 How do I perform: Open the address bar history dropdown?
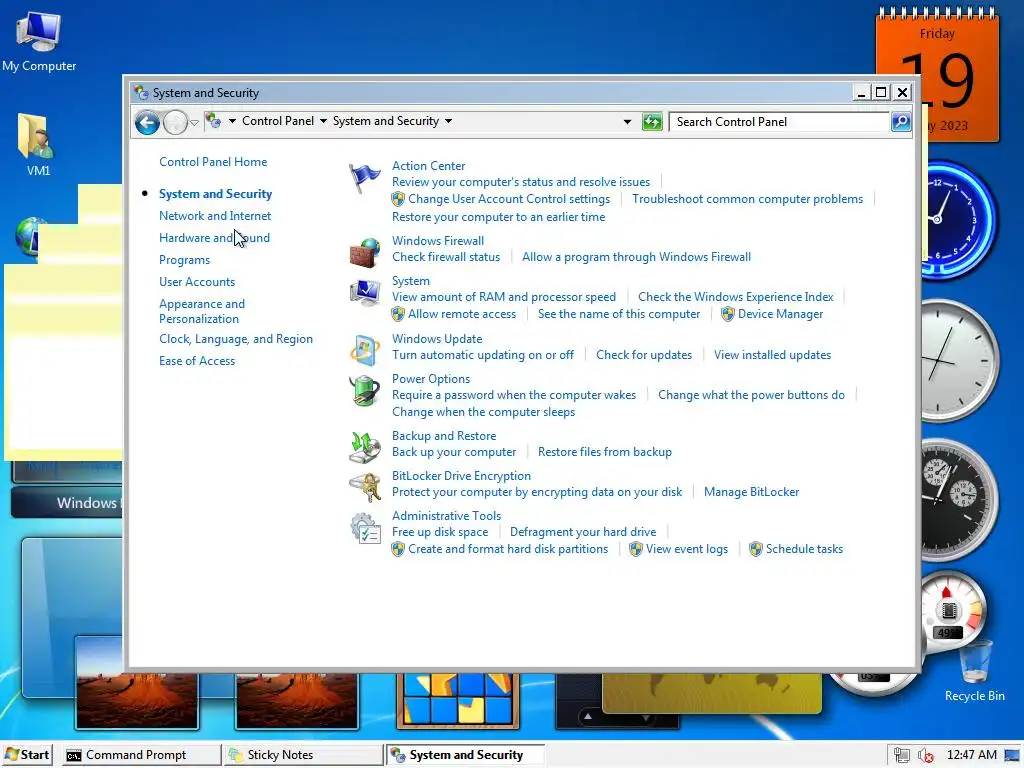click(627, 121)
